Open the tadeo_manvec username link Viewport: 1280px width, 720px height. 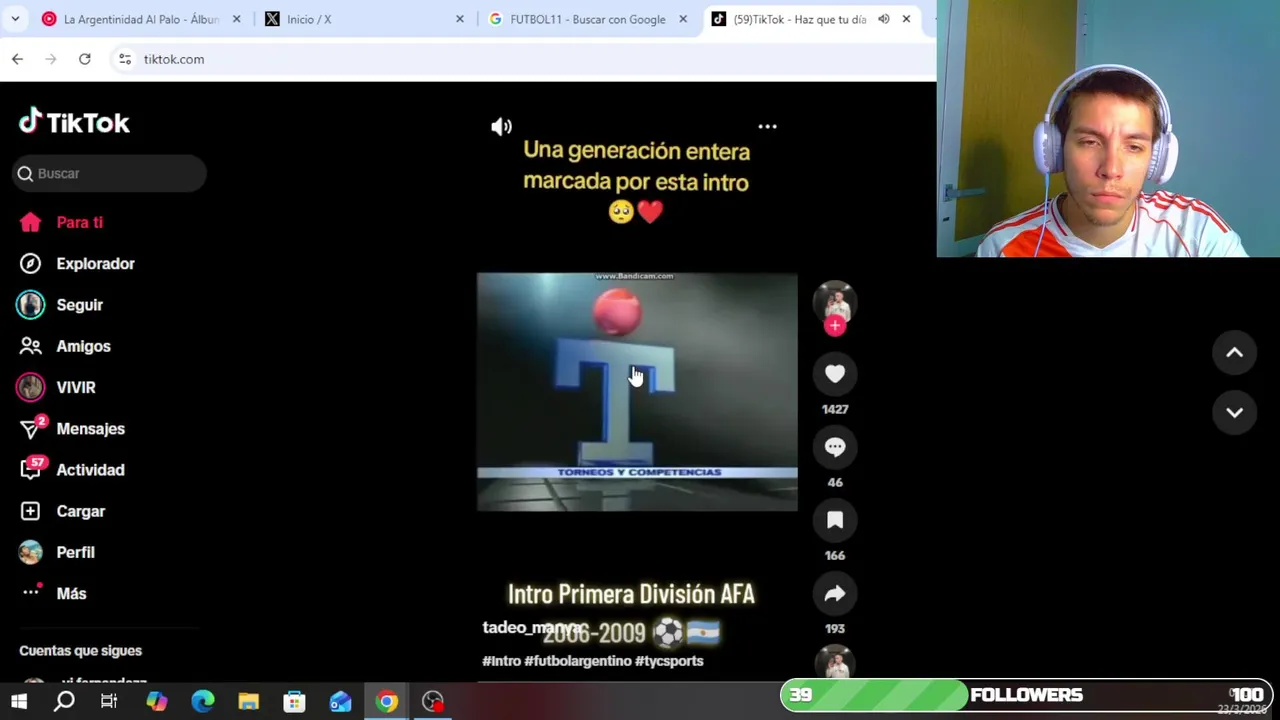point(531,627)
